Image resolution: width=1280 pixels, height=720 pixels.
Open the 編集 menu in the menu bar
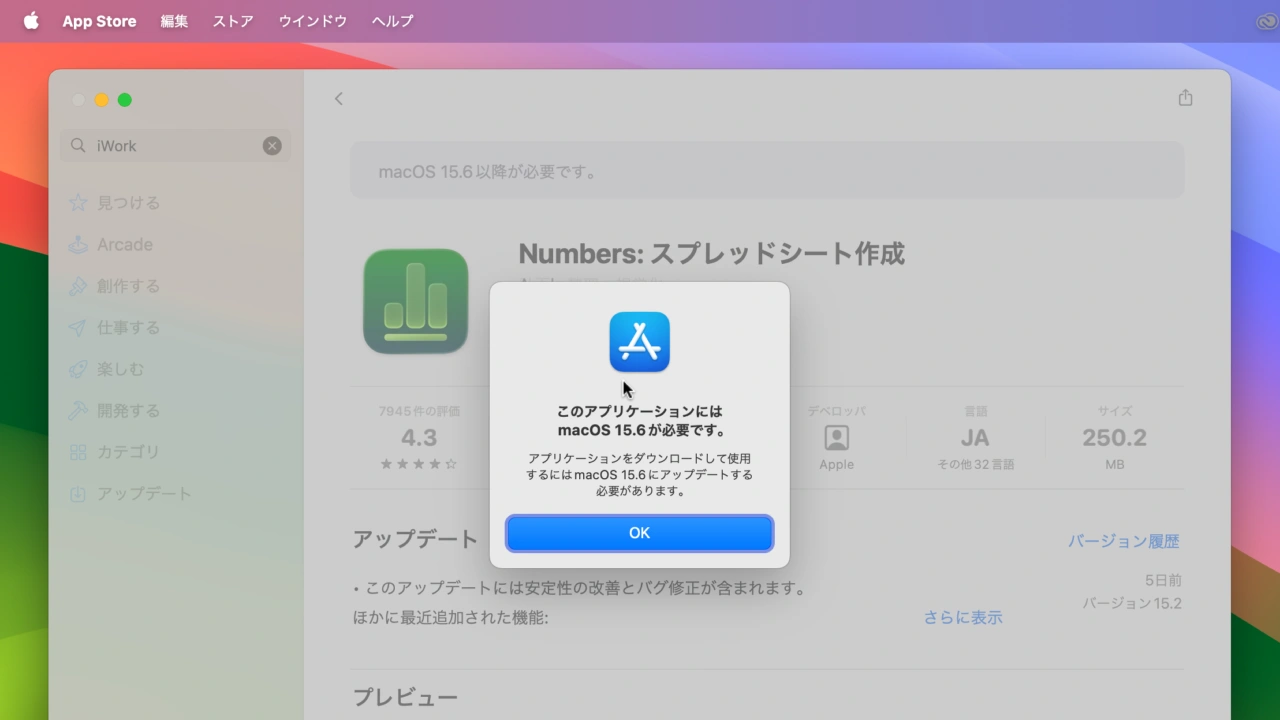pos(174,20)
